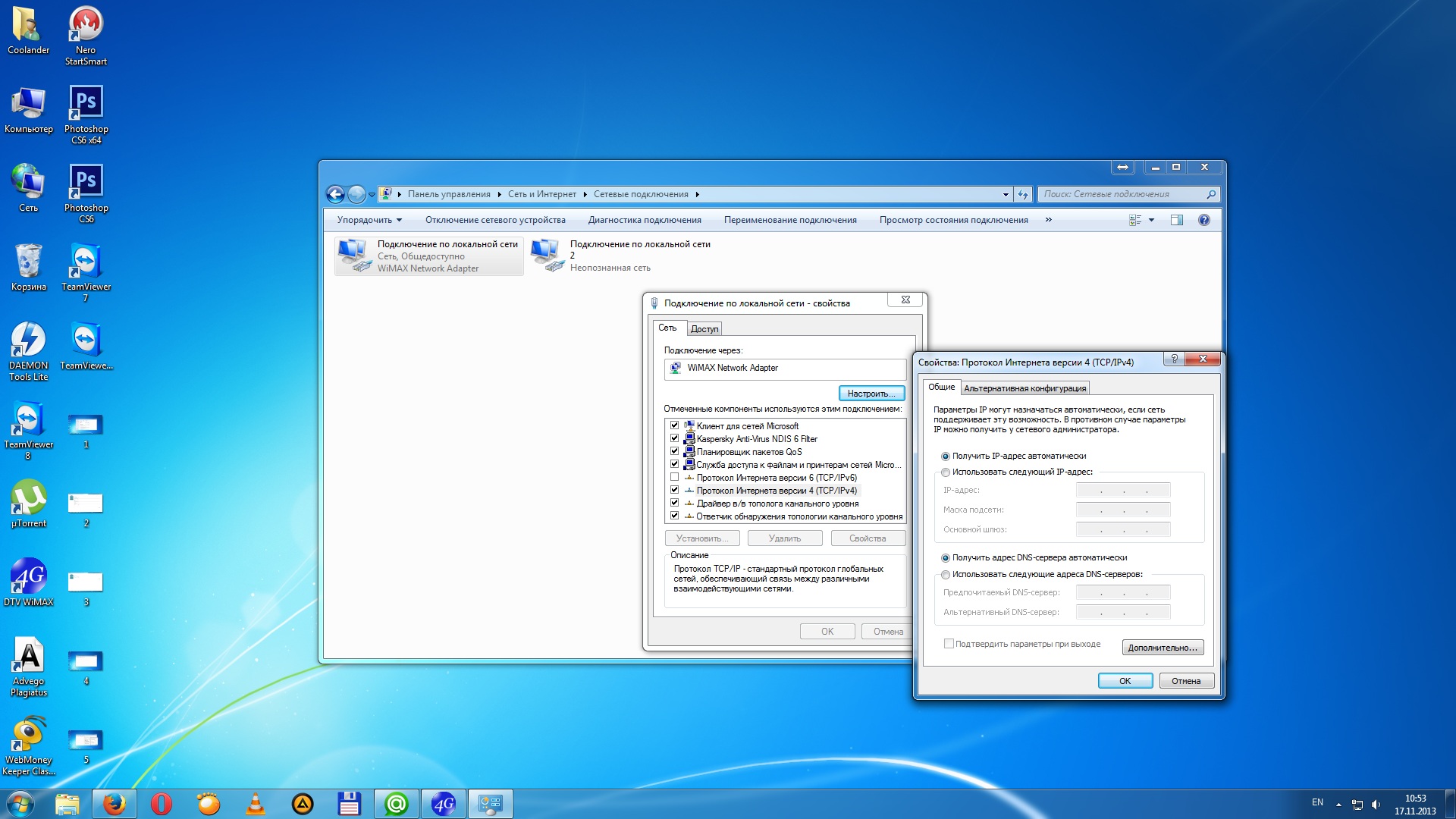Open the Opera browser from the taskbar
Viewport: 1456px width, 819px height.
click(x=162, y=804)
